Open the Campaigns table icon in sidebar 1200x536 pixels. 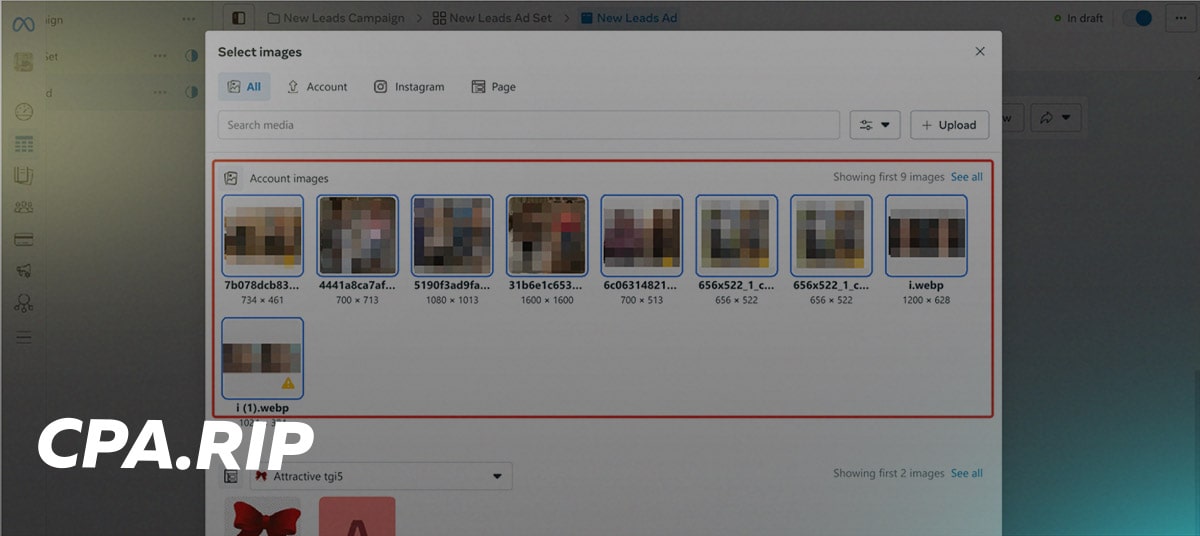24,145
